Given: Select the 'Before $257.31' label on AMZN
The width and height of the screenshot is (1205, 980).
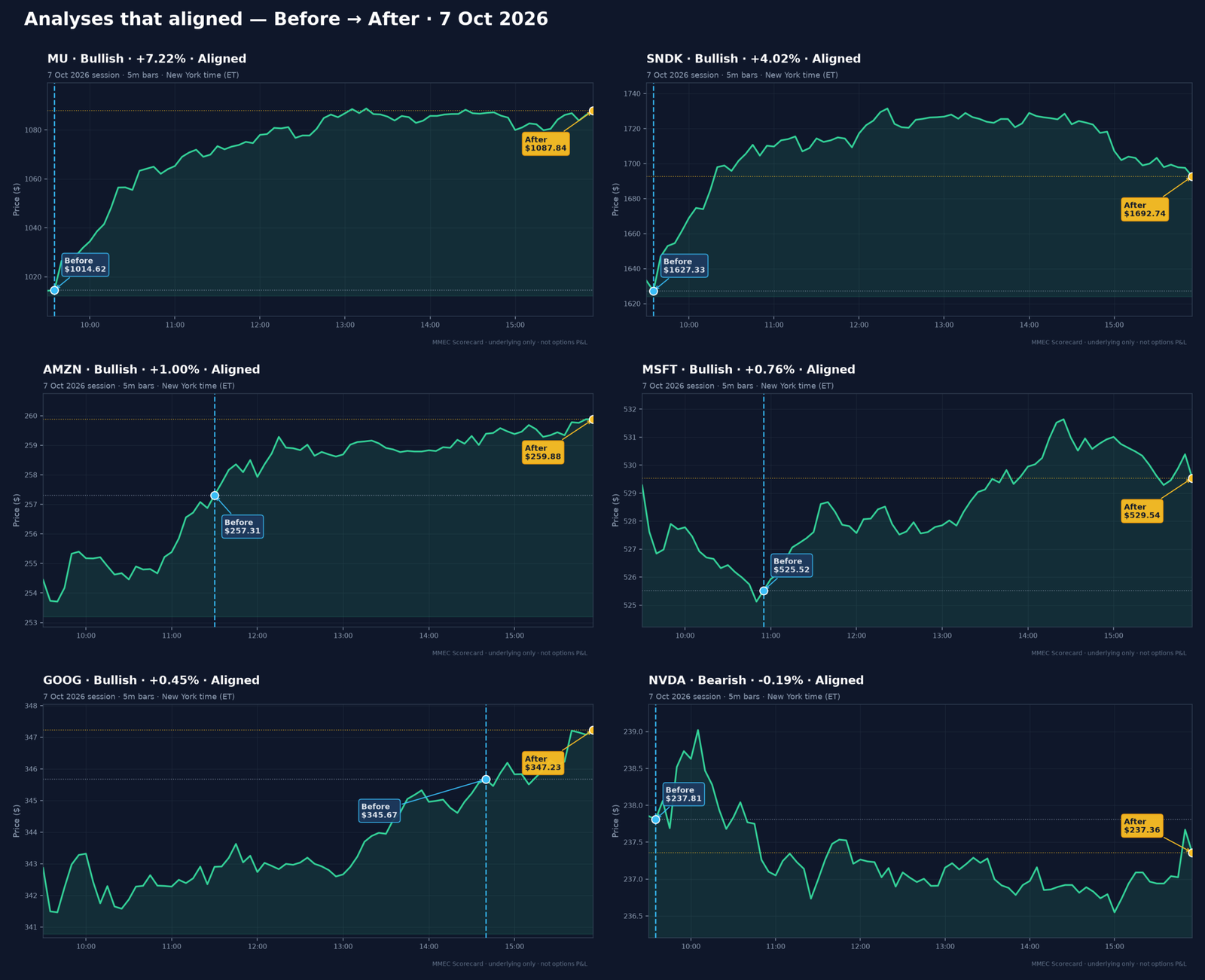Looking at the screenshot, I should (x=243, y=527).
